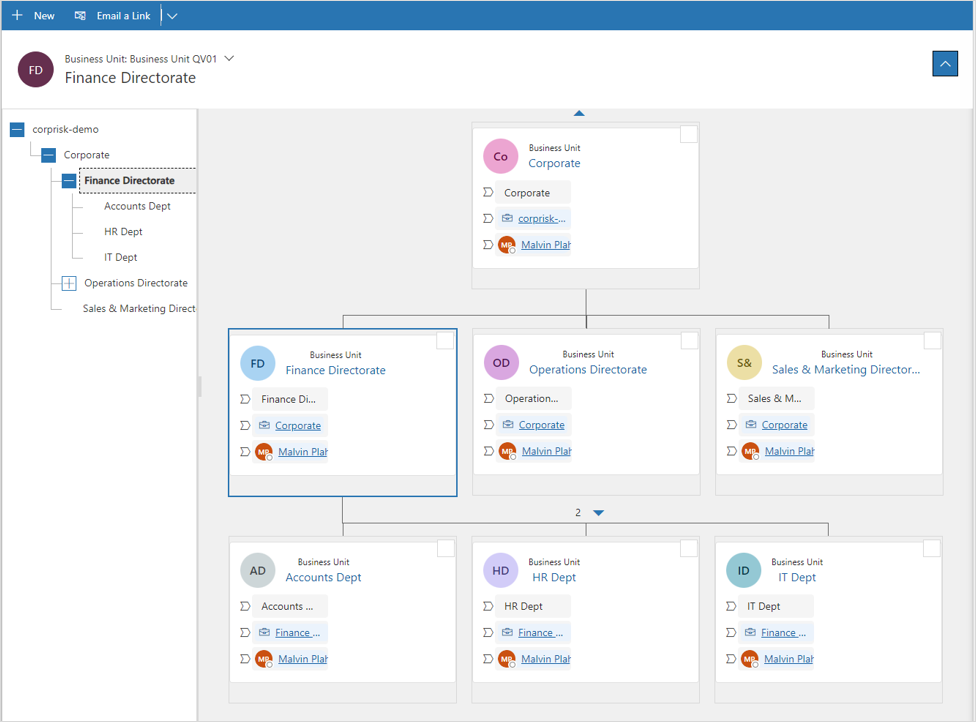
Task: Open Malvin Plah link on the IT Dept card
Action: tap(789, 659)
